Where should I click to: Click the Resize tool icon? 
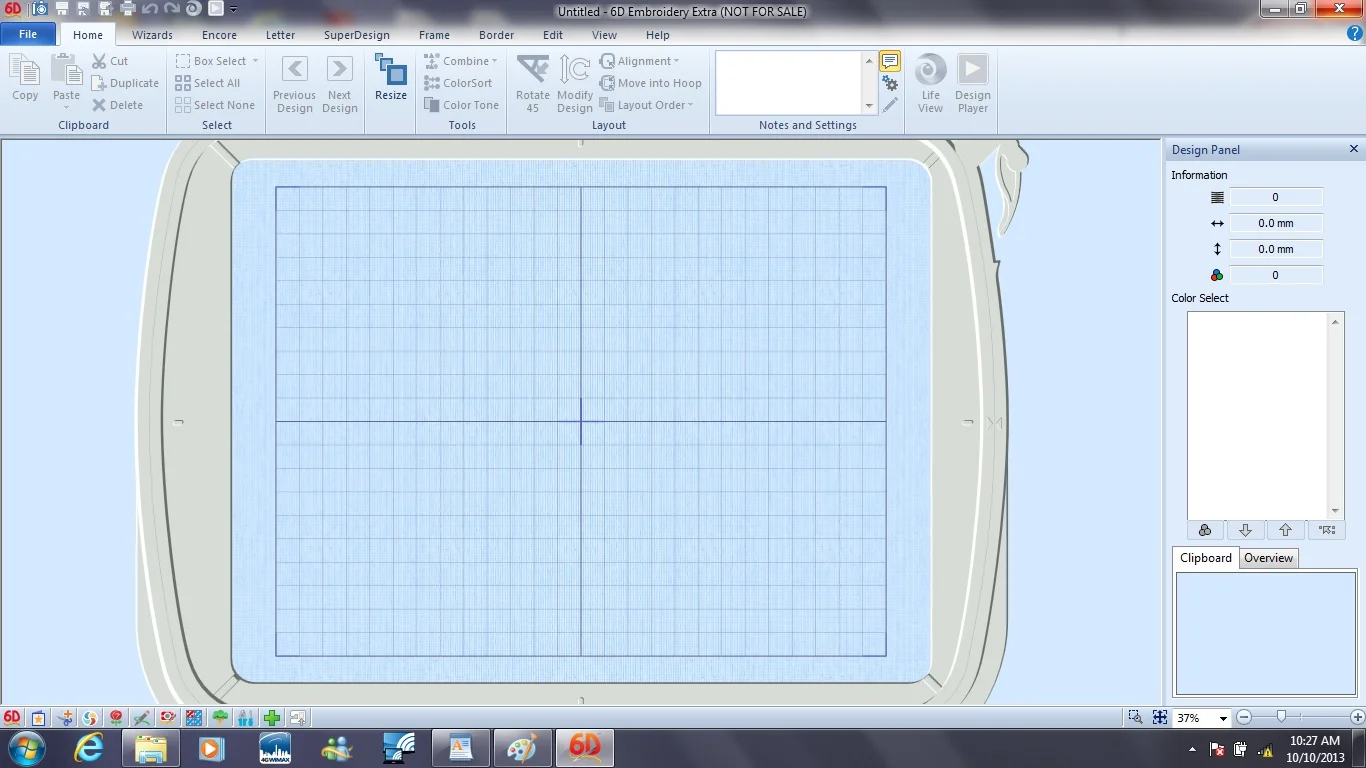[x=391, y=71]
